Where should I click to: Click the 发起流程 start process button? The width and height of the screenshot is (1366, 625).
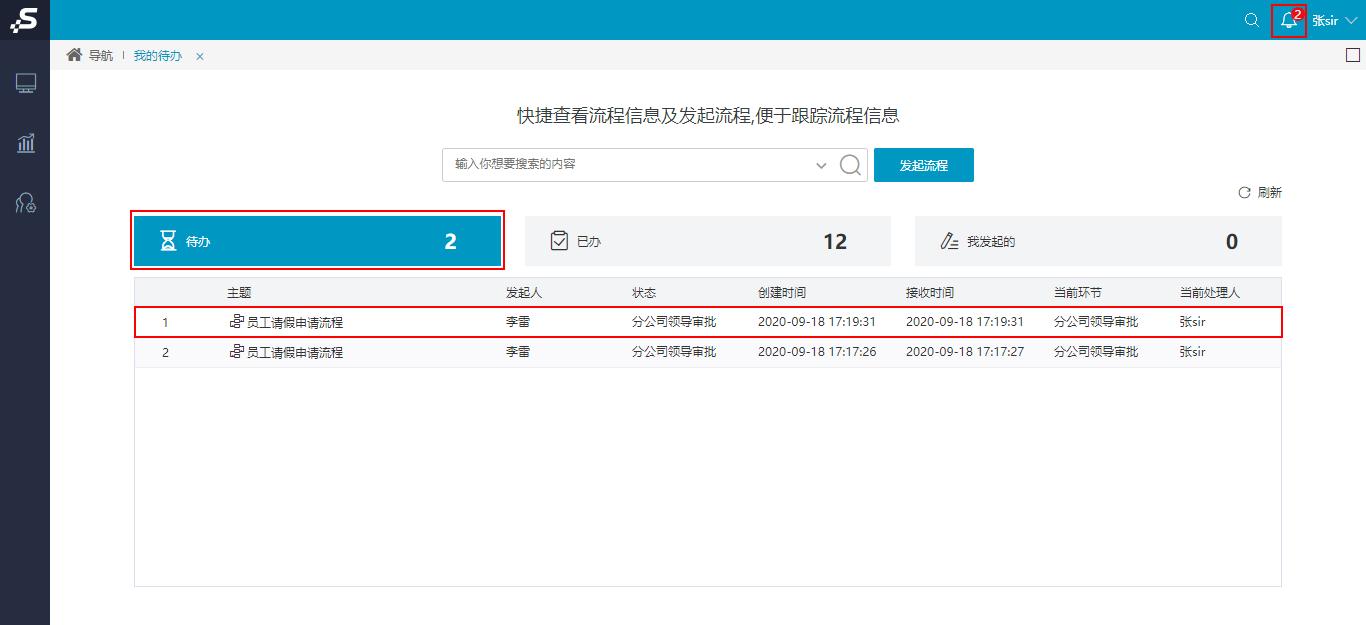(924, 164)
